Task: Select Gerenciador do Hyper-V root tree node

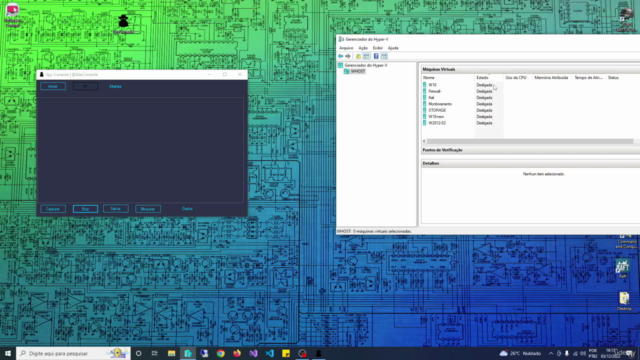Action: coord(366,65)
